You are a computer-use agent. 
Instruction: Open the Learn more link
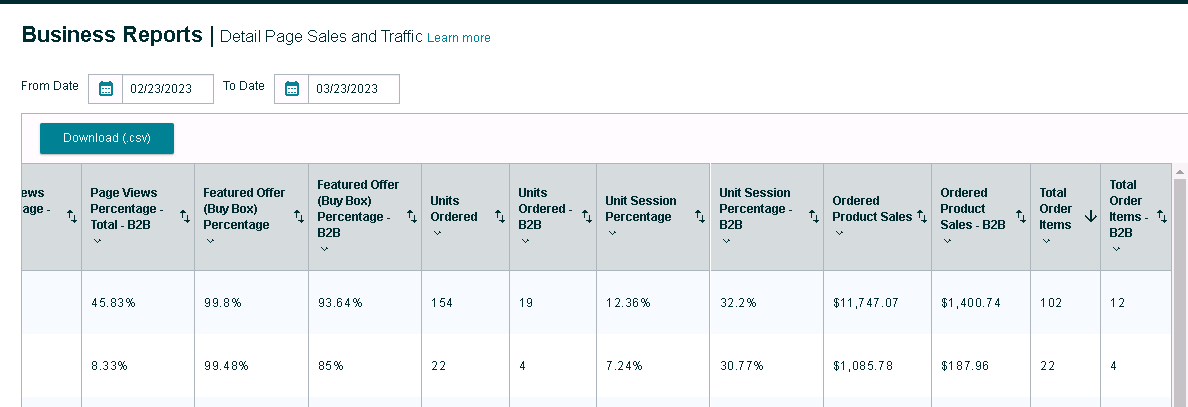[458, 38]
